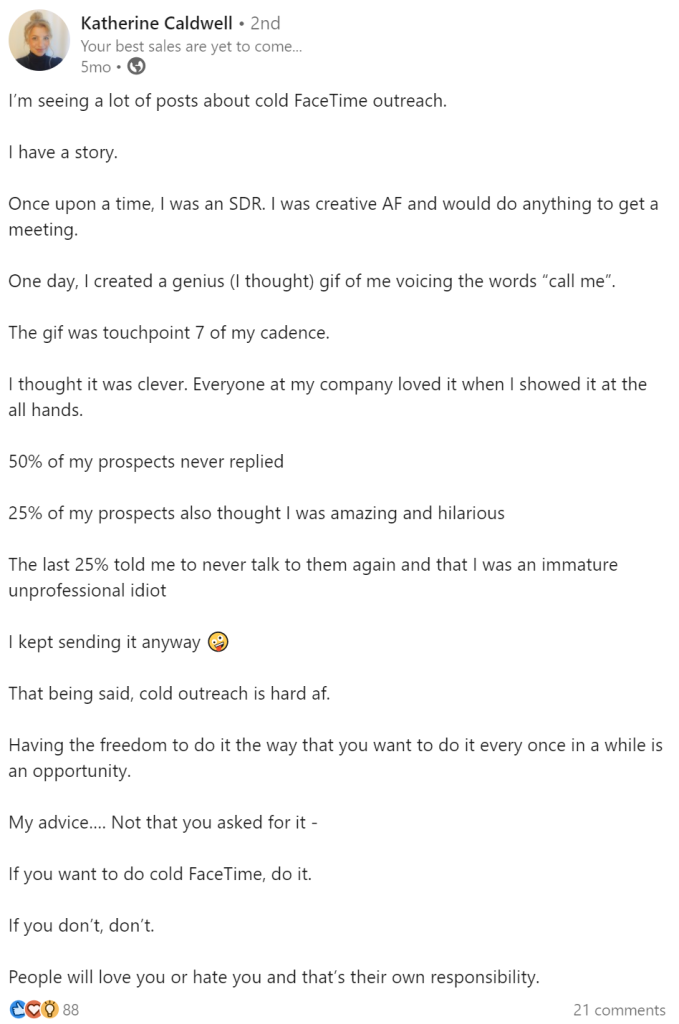
Task: Click the blue thumbs-up Like reaction icon
Action: [18, 1009]
